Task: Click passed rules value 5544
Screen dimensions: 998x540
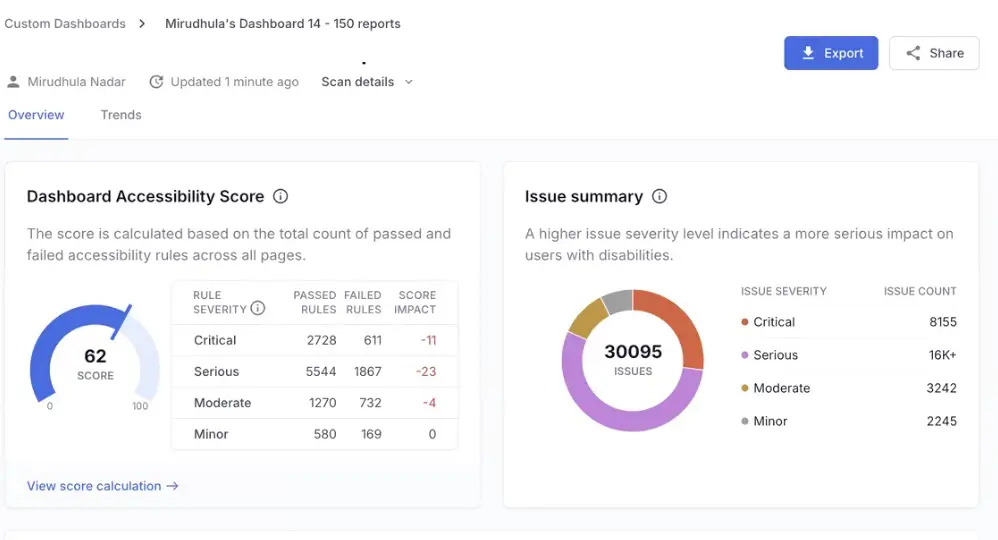Action: [x=321, y=371]
